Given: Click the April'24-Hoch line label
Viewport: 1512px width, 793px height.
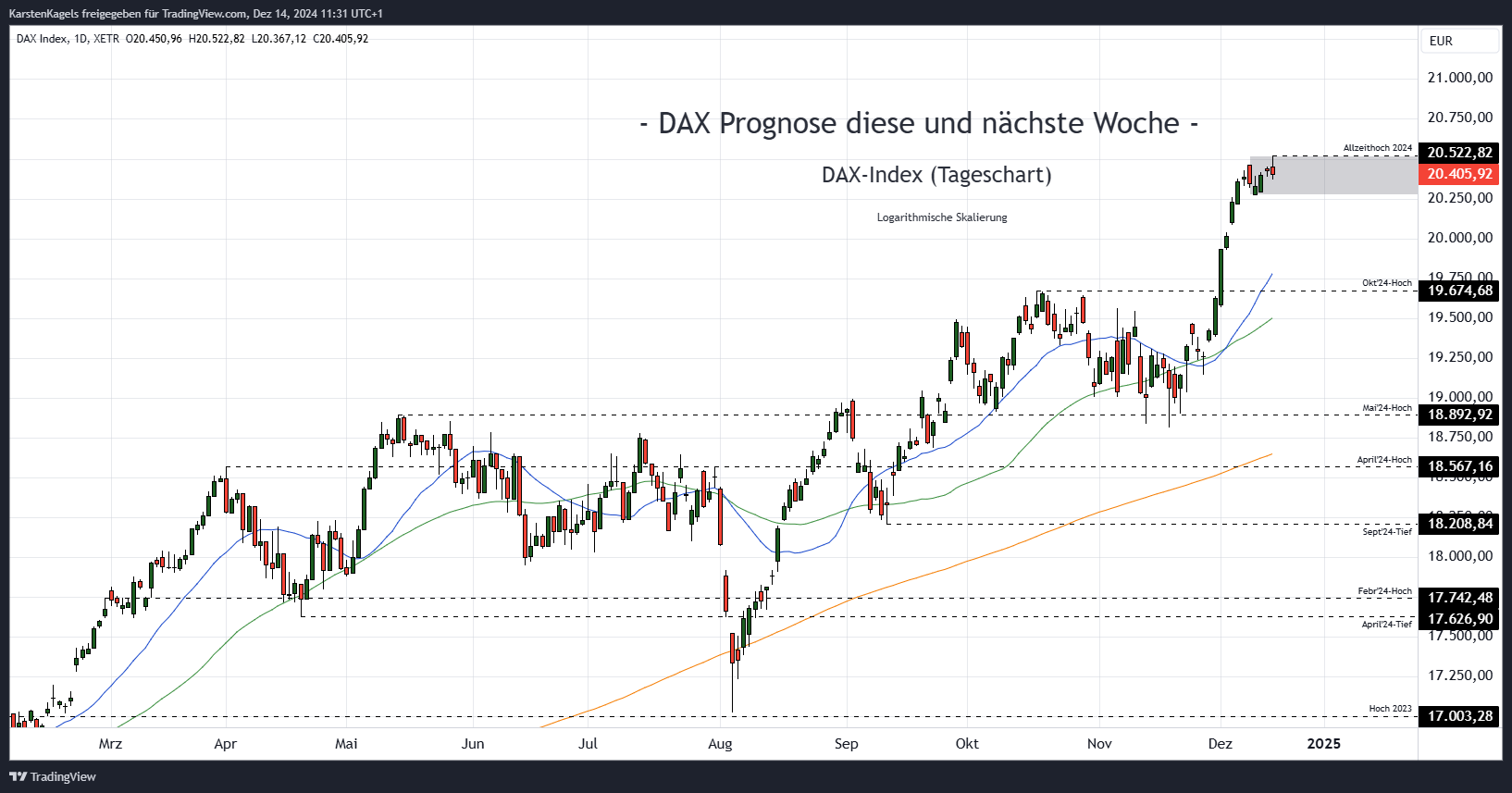Looking at the screenshot, I should (x=1384, y=459).
